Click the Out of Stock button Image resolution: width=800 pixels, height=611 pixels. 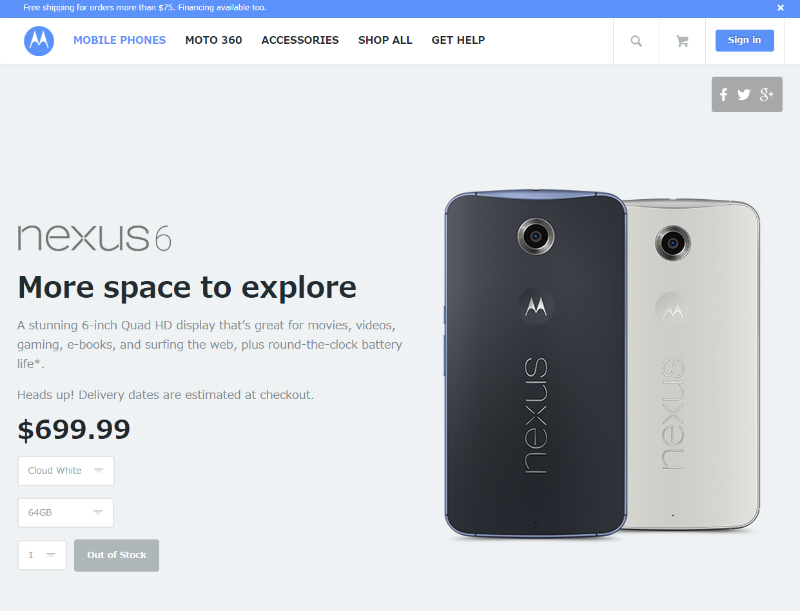[x=116, y=555]
